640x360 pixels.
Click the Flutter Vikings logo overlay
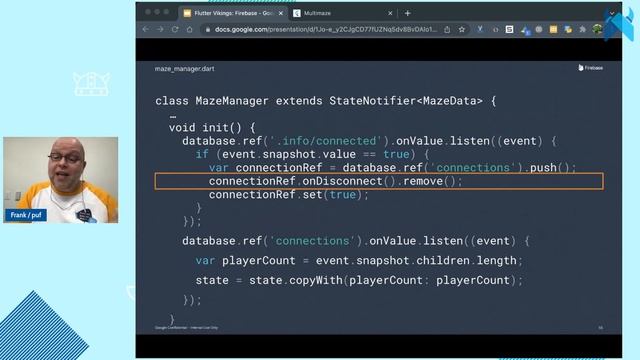(x=619, y=25)
